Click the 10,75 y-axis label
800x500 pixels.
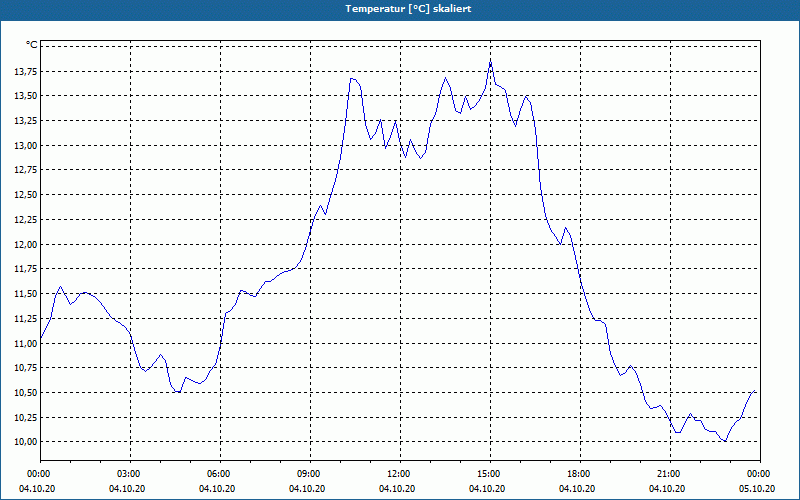click(x=26, y=368)
